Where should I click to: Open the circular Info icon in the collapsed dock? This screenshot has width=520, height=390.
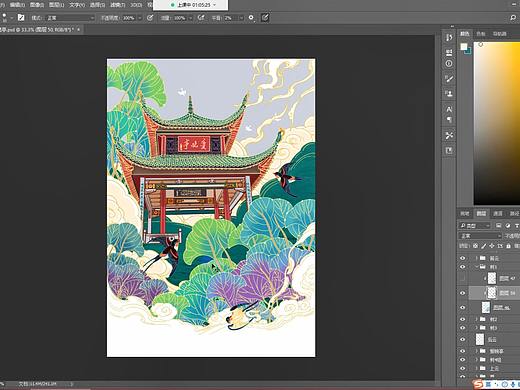point(449,63)
